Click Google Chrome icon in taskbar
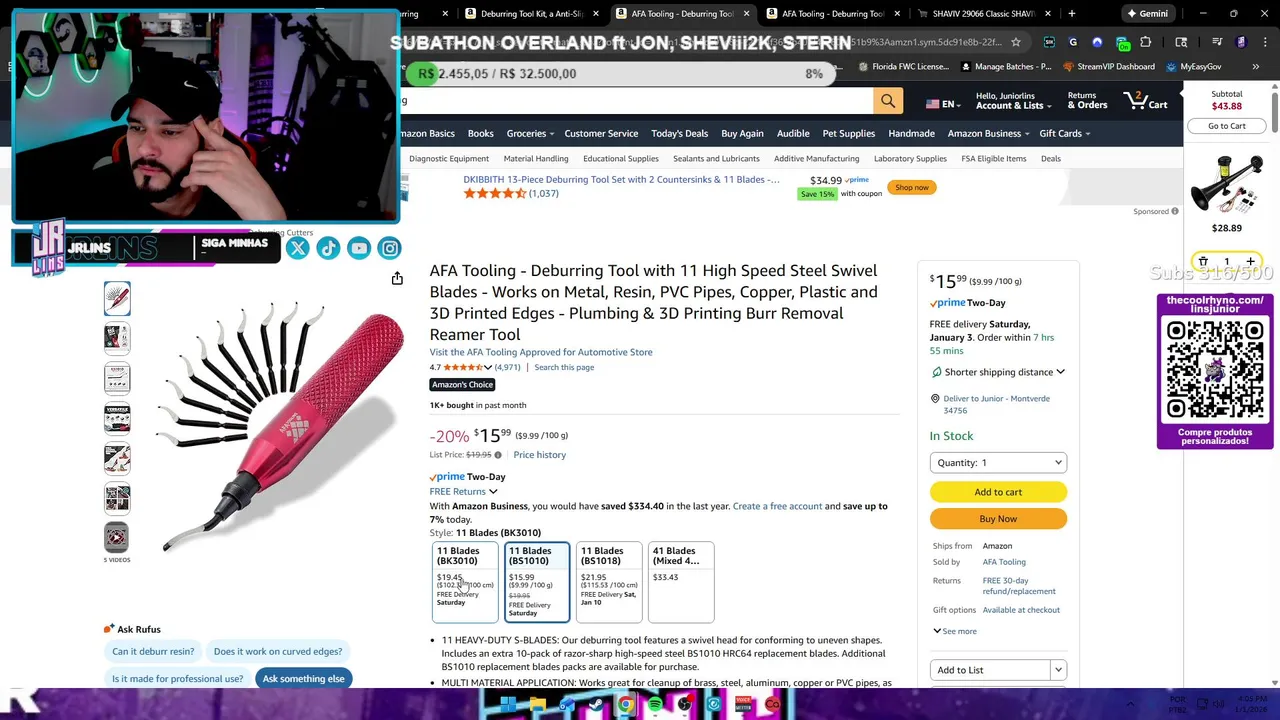 click(x=625, y=705)
